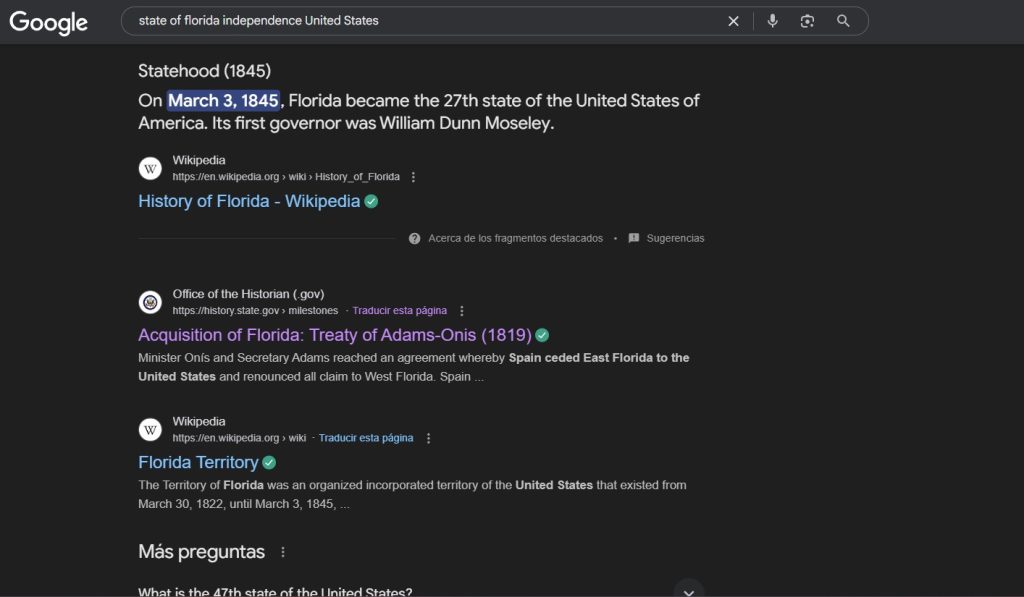Click verified badge beside Florida Territory
This screenshot has width=1024, height=597.
pos(269,462)
